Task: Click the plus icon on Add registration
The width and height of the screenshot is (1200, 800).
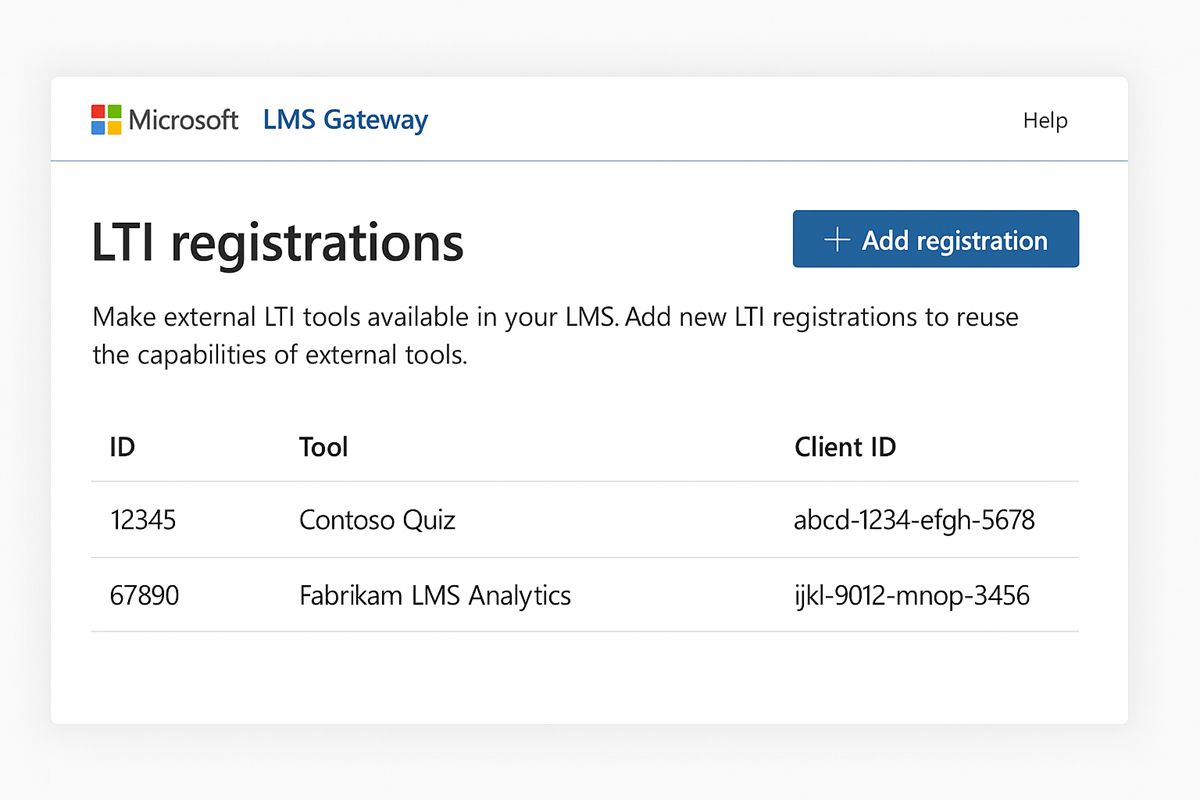Action: (836, 240)
